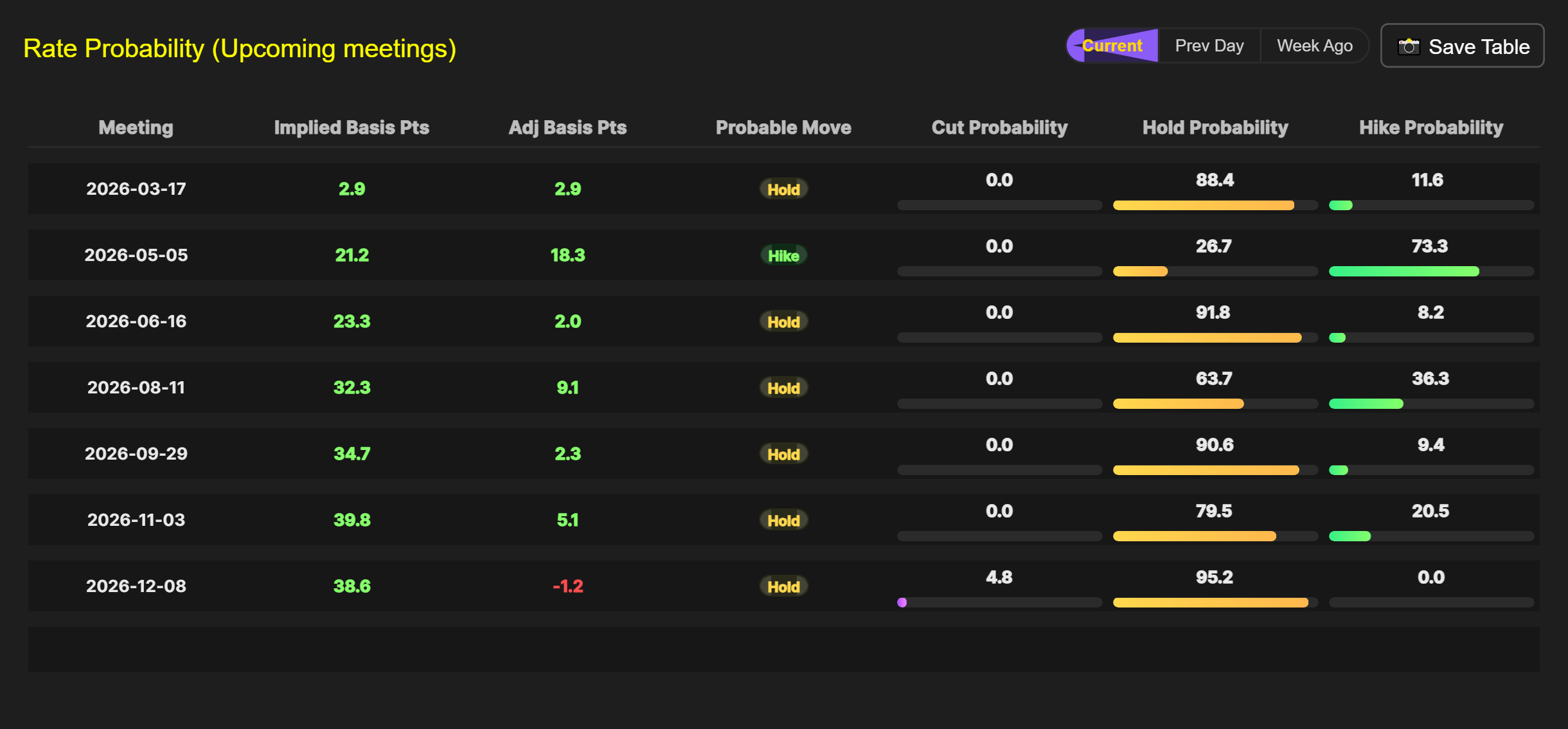1568x729 pixels.
Task: Select the 2026-09-29 meeting row
Action: (136, 454)
